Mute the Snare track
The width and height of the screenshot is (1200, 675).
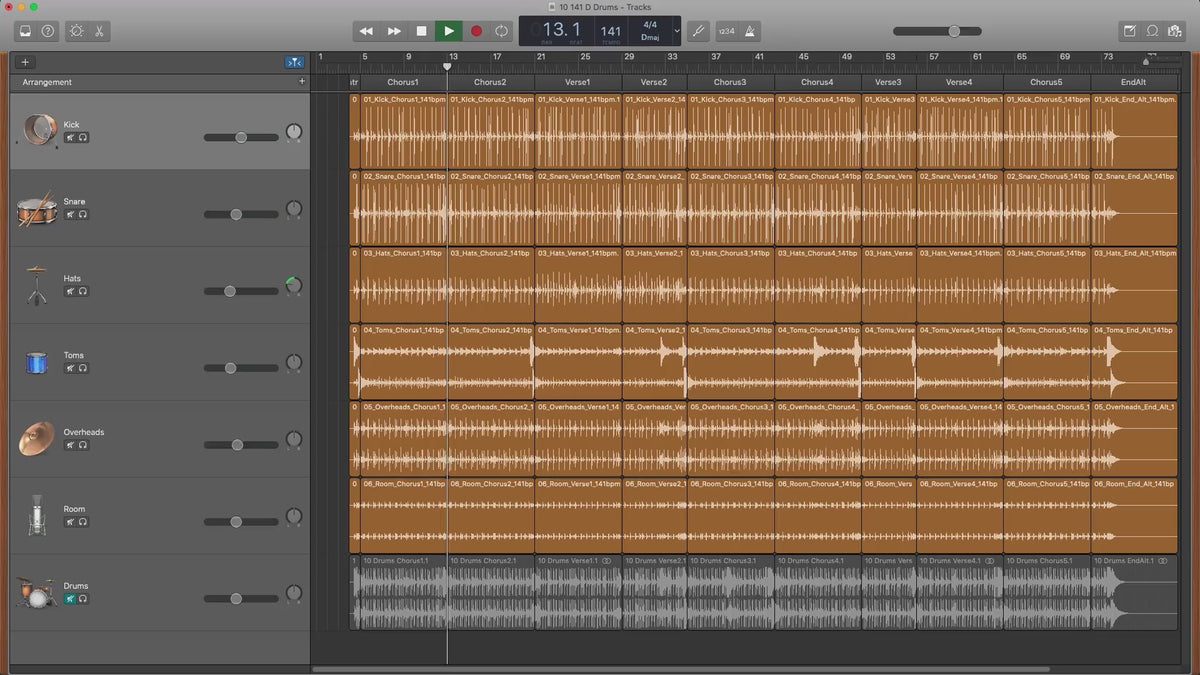[70, 214]
